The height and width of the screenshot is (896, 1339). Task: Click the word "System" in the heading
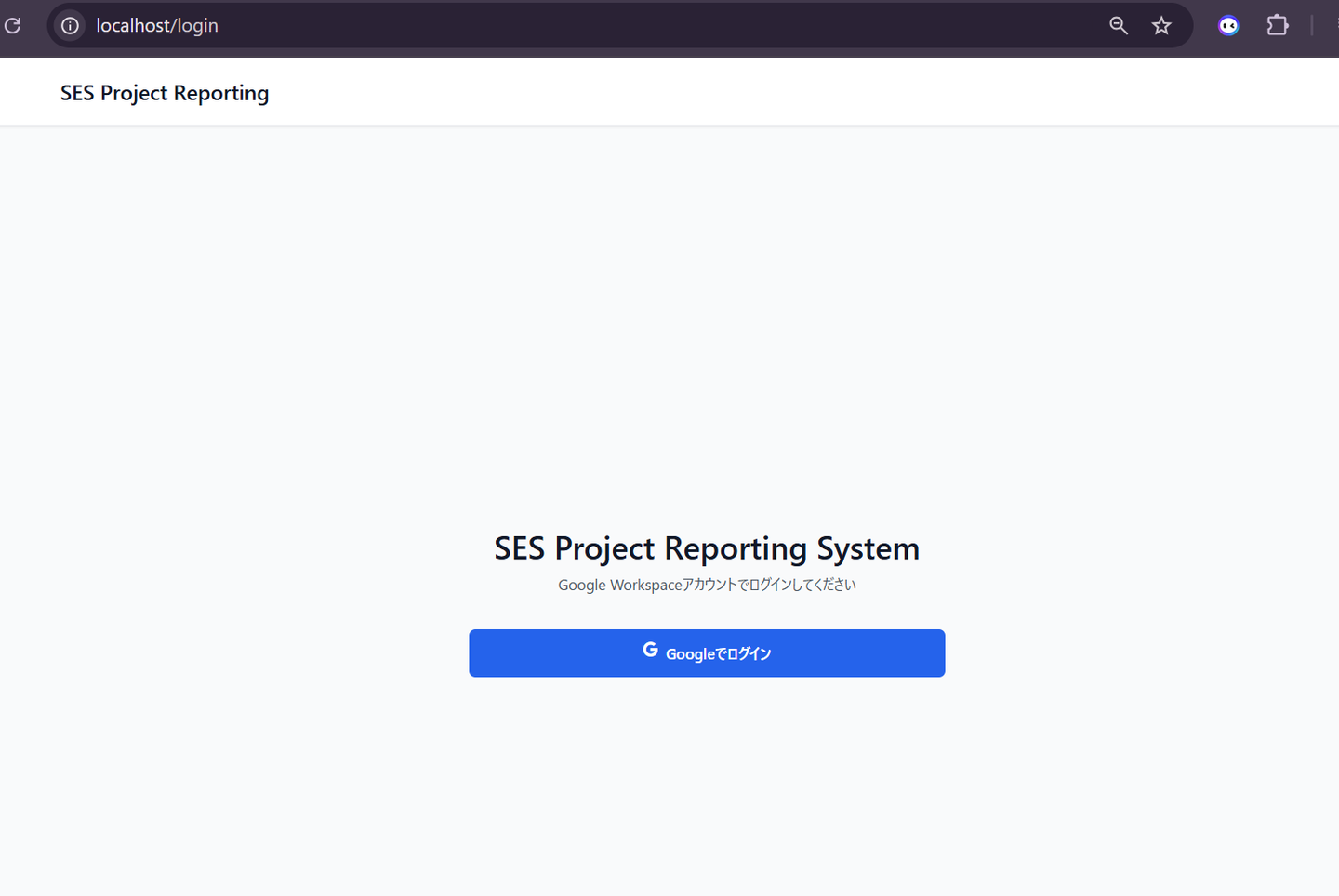[868, 548]
